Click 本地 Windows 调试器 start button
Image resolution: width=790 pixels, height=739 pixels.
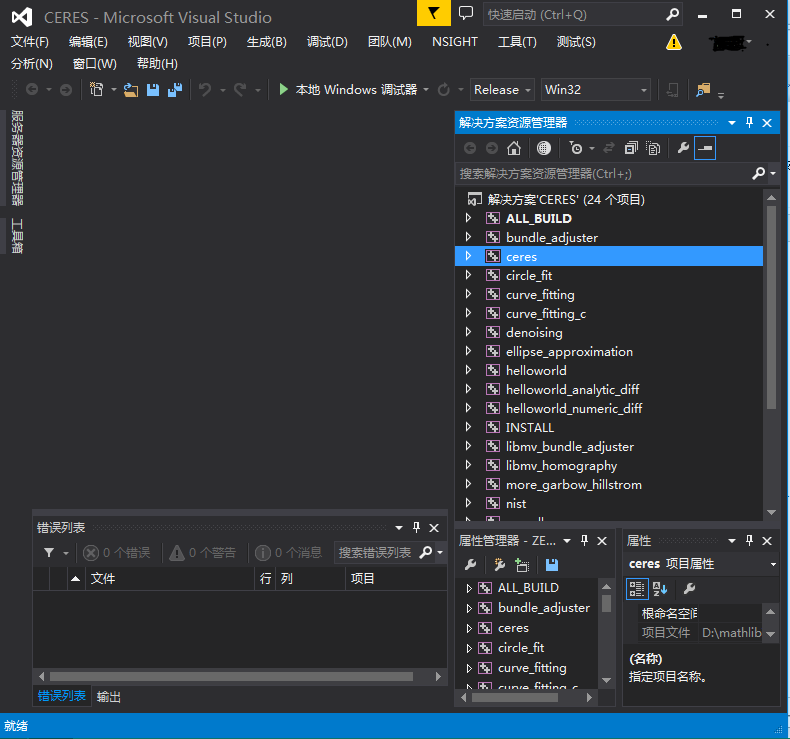pos(349,90)
